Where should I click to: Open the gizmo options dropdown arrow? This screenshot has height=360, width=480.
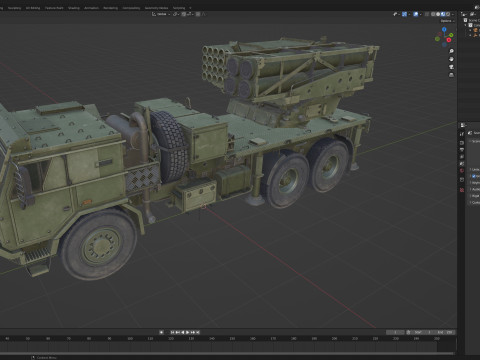[x=409, y=14]
